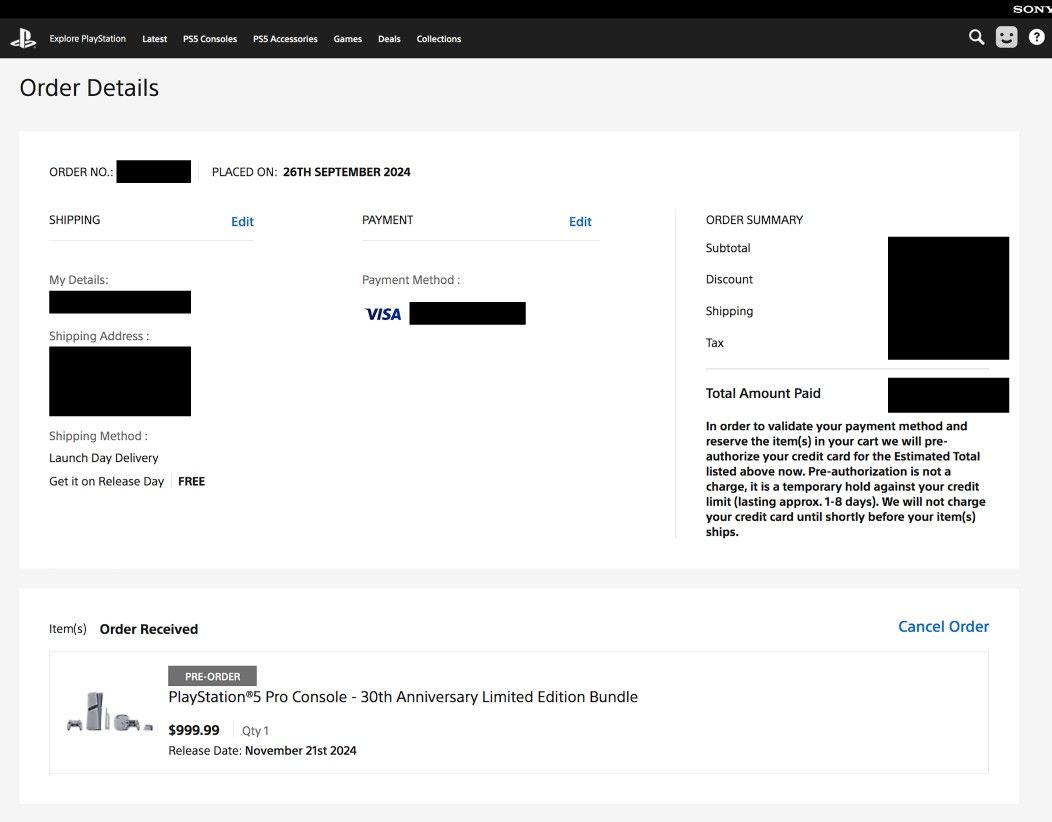1052x822 pixels.
Task: Click the PAYMENT section heading
Action: (388, 220)
